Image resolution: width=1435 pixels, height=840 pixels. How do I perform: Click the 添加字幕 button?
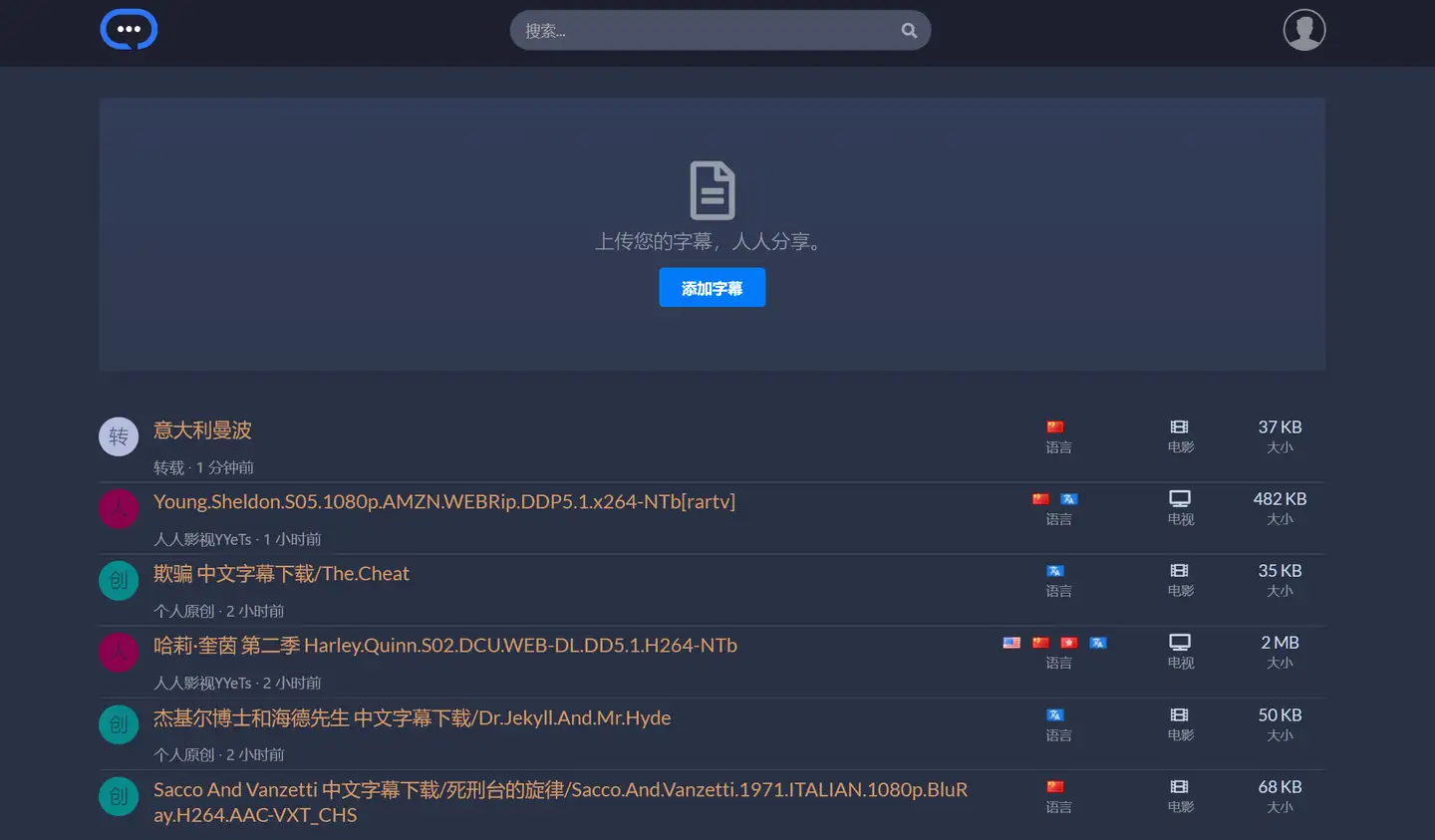pos(713,287)
